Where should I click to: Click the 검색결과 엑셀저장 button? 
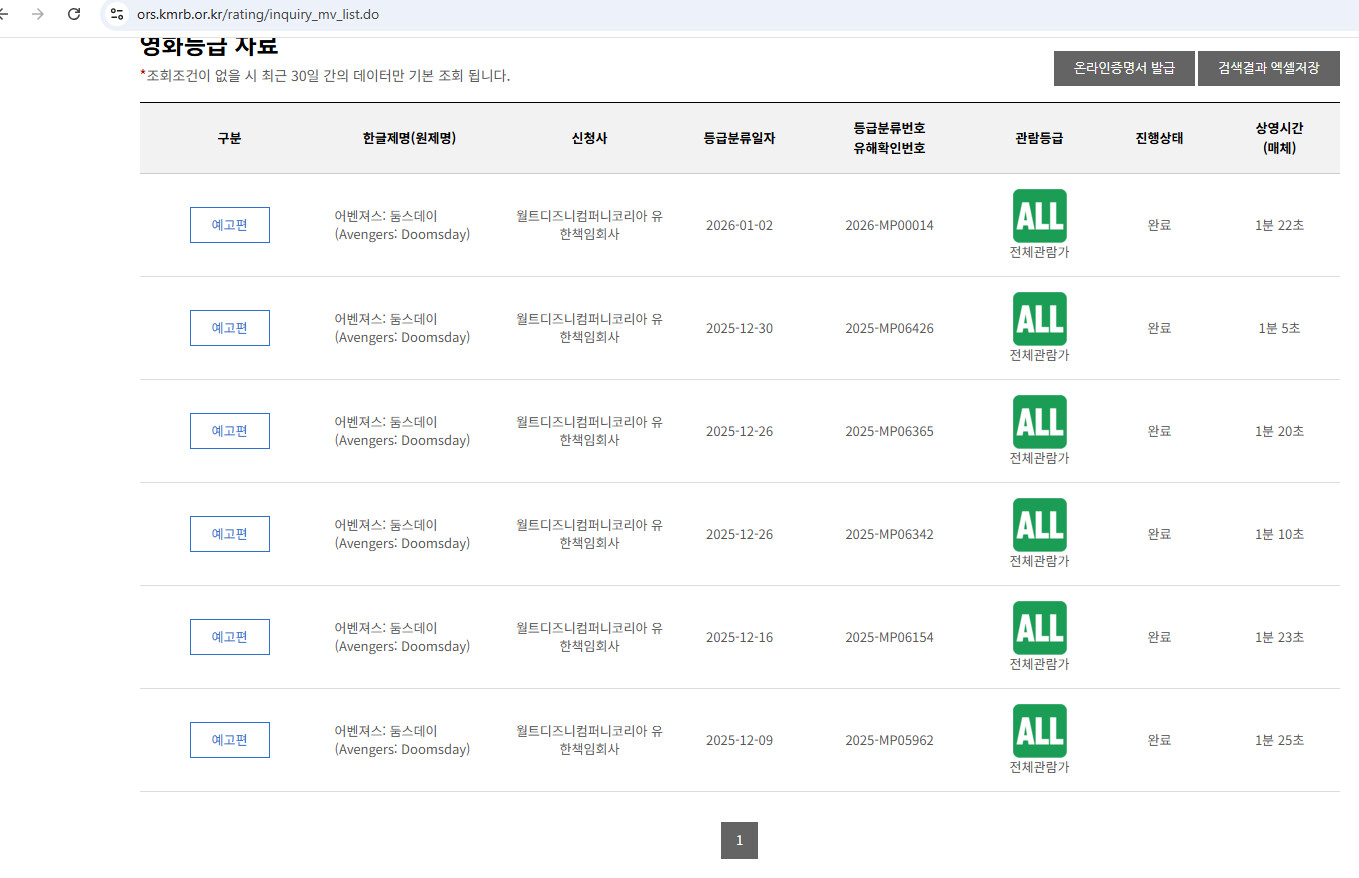(1268, 68)
